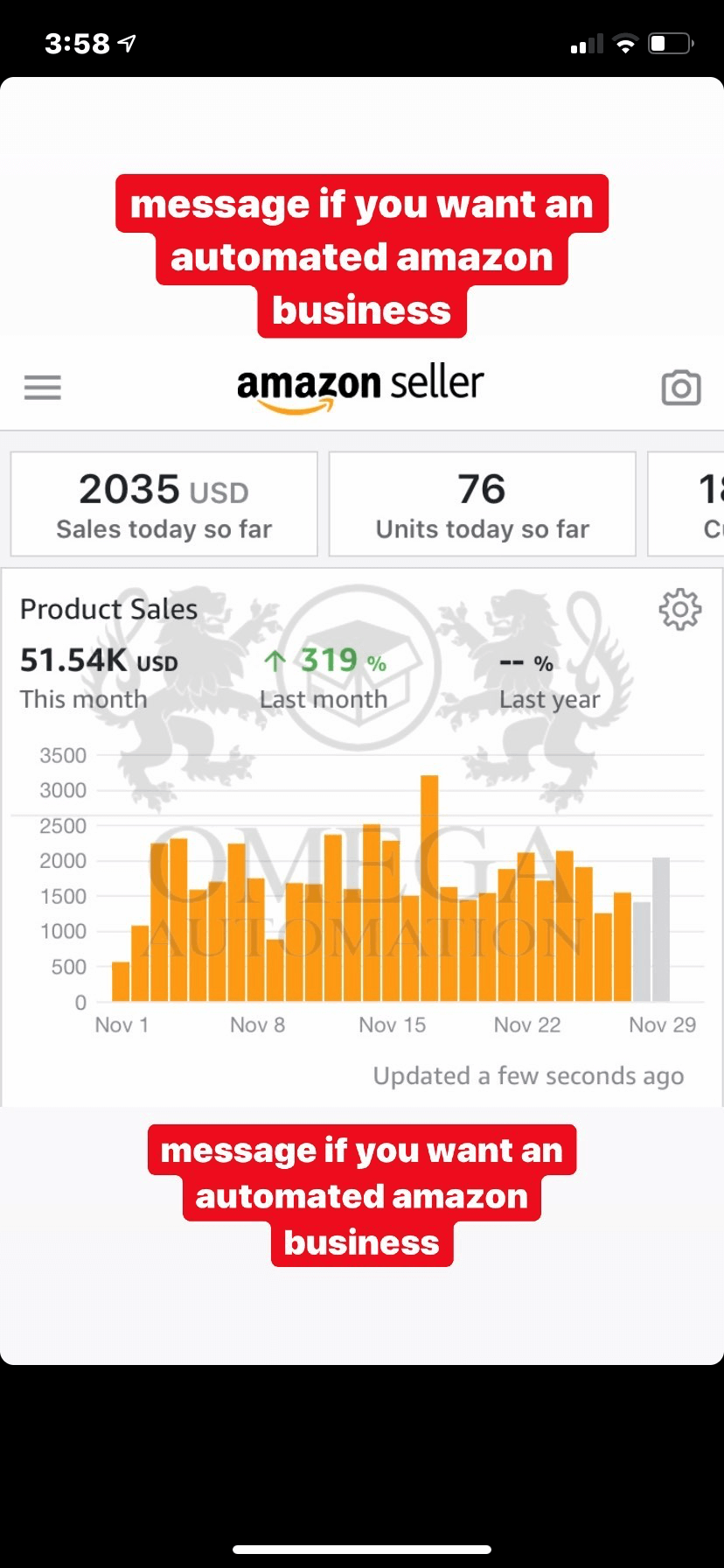Tap the location arrow beside clock
This screenshot has height=1568, width=724.
click(128, 43)
